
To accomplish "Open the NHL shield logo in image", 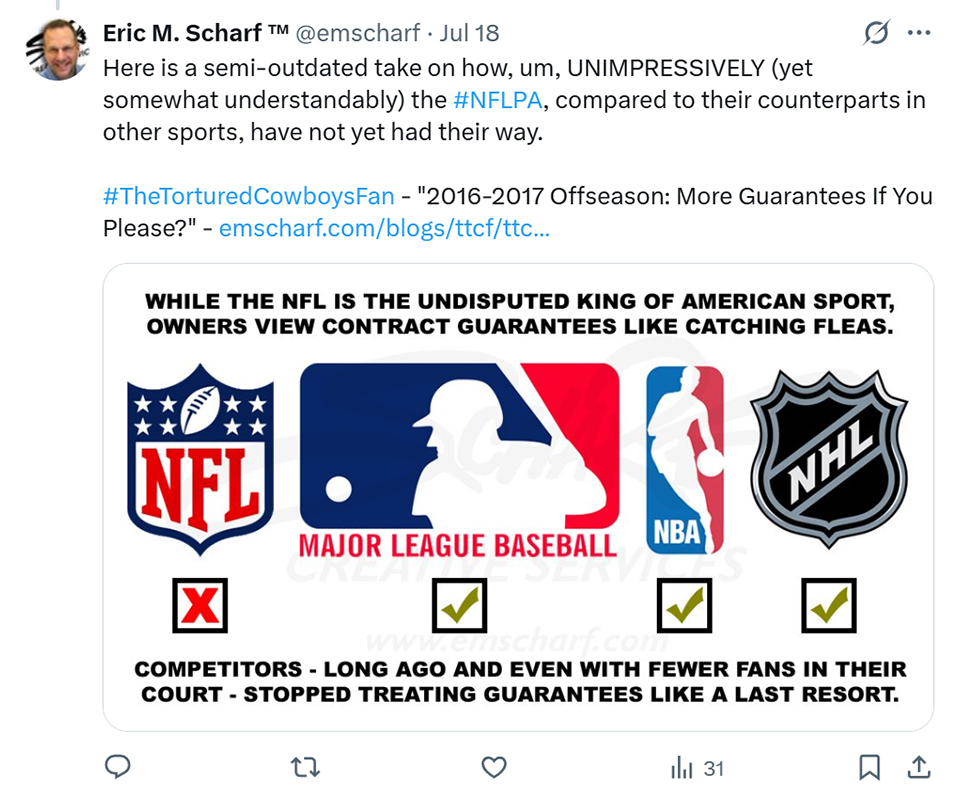I will pyautogui.click(x=828, y=458).
